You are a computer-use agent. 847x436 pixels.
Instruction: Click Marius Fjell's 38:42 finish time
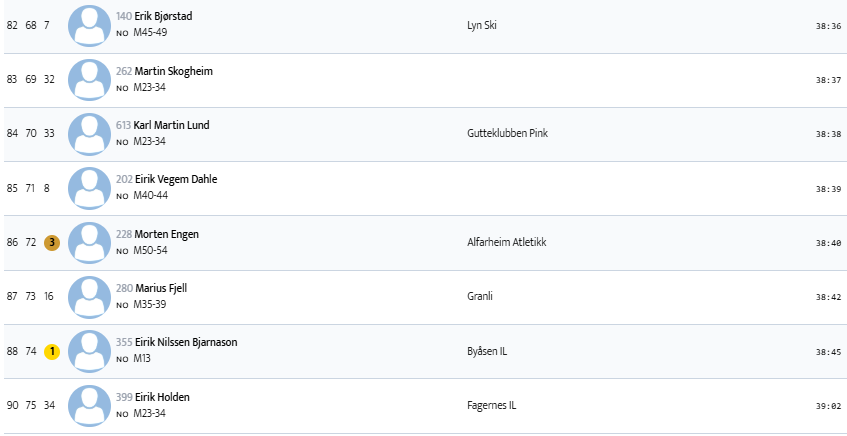click(828, 297)
